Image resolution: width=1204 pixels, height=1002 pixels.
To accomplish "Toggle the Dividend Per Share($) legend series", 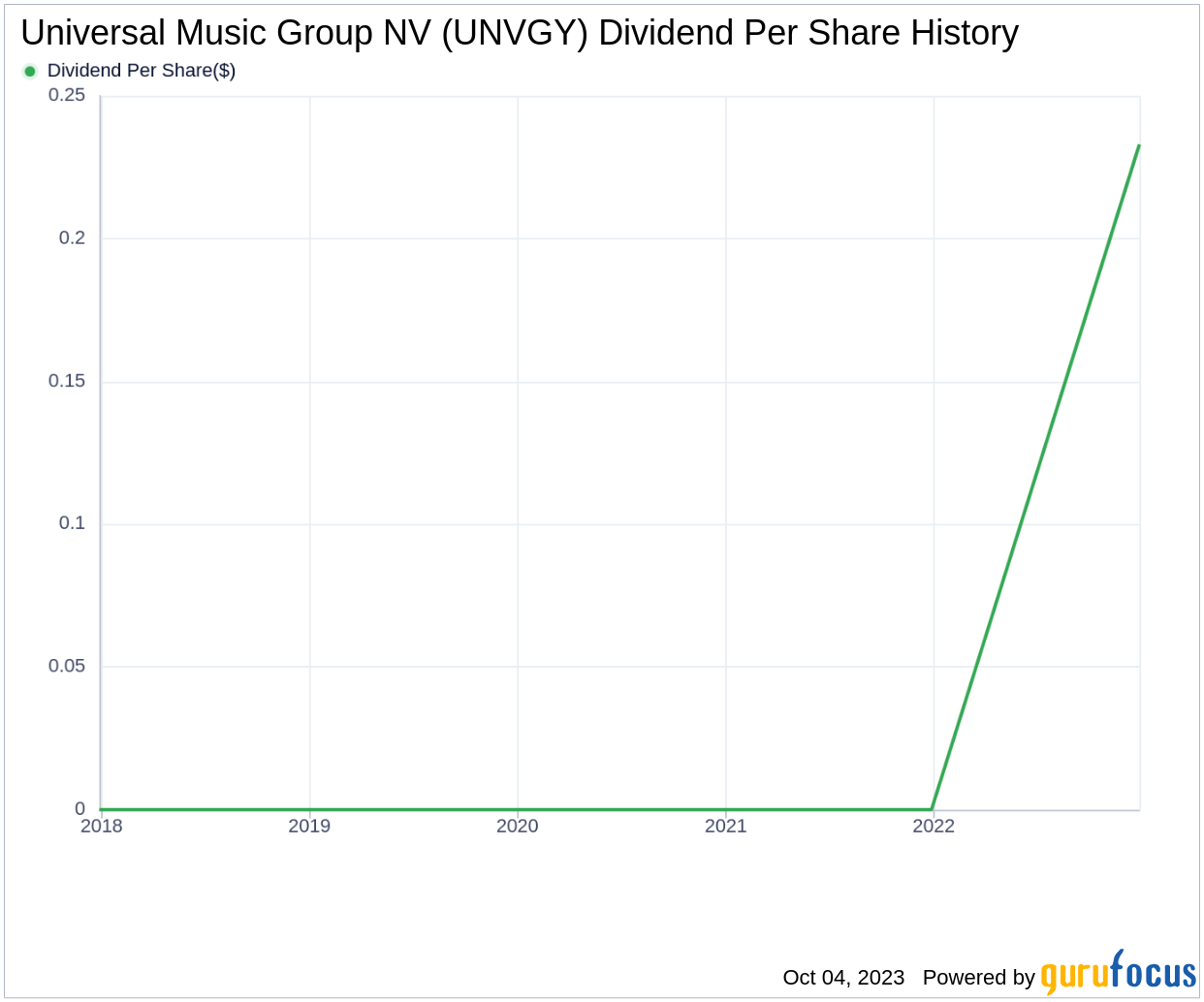I will coord(130,71).
